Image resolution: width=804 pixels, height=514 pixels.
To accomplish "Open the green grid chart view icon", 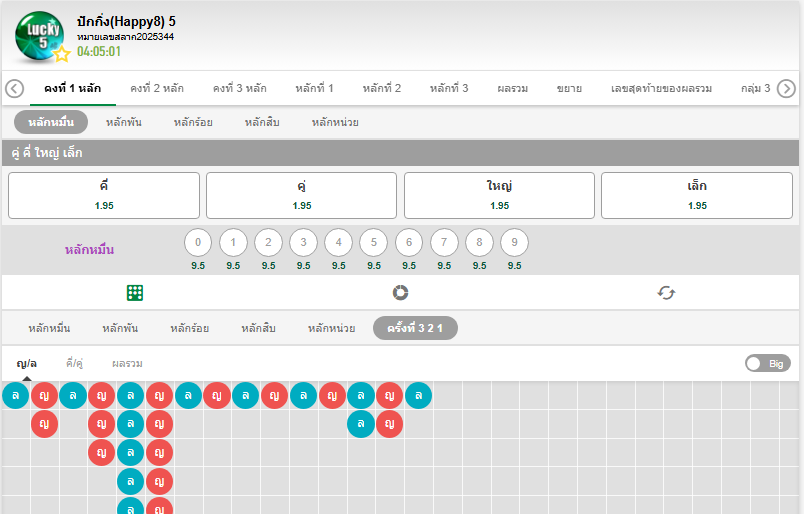I will [135, 293].
